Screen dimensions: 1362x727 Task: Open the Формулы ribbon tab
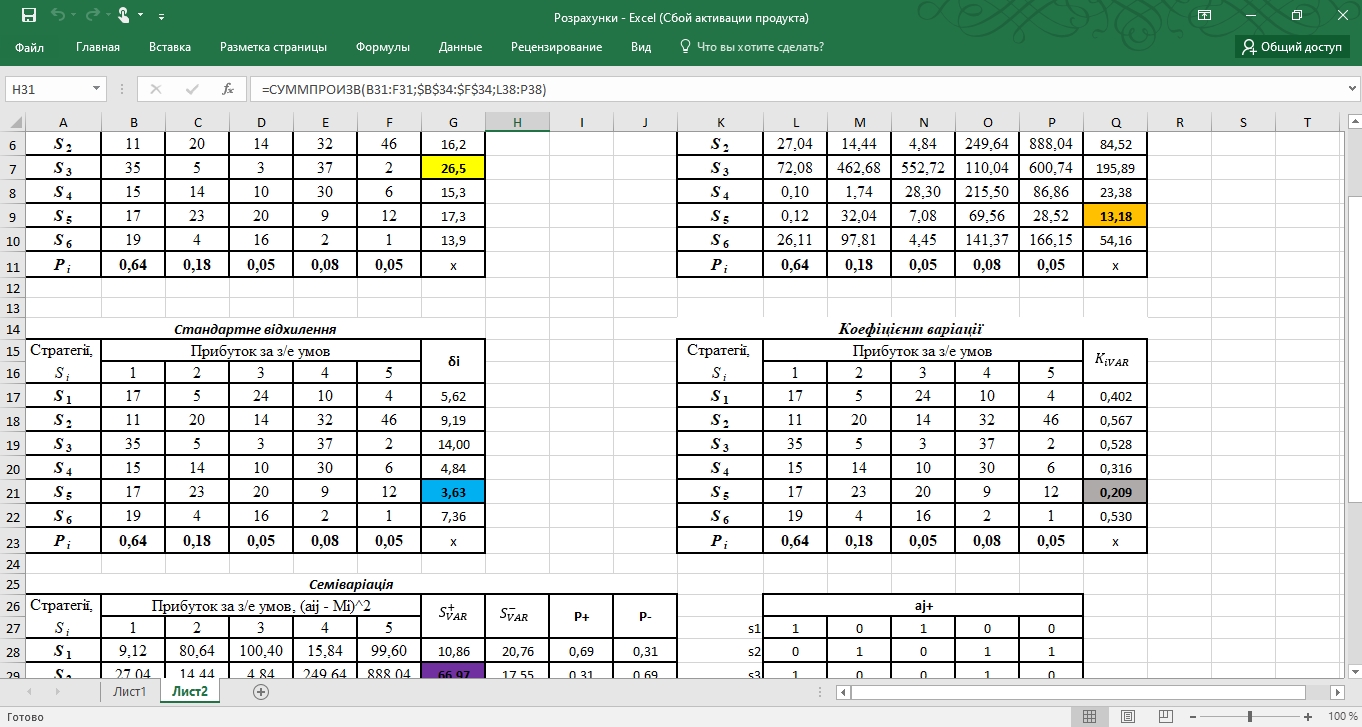383,47
